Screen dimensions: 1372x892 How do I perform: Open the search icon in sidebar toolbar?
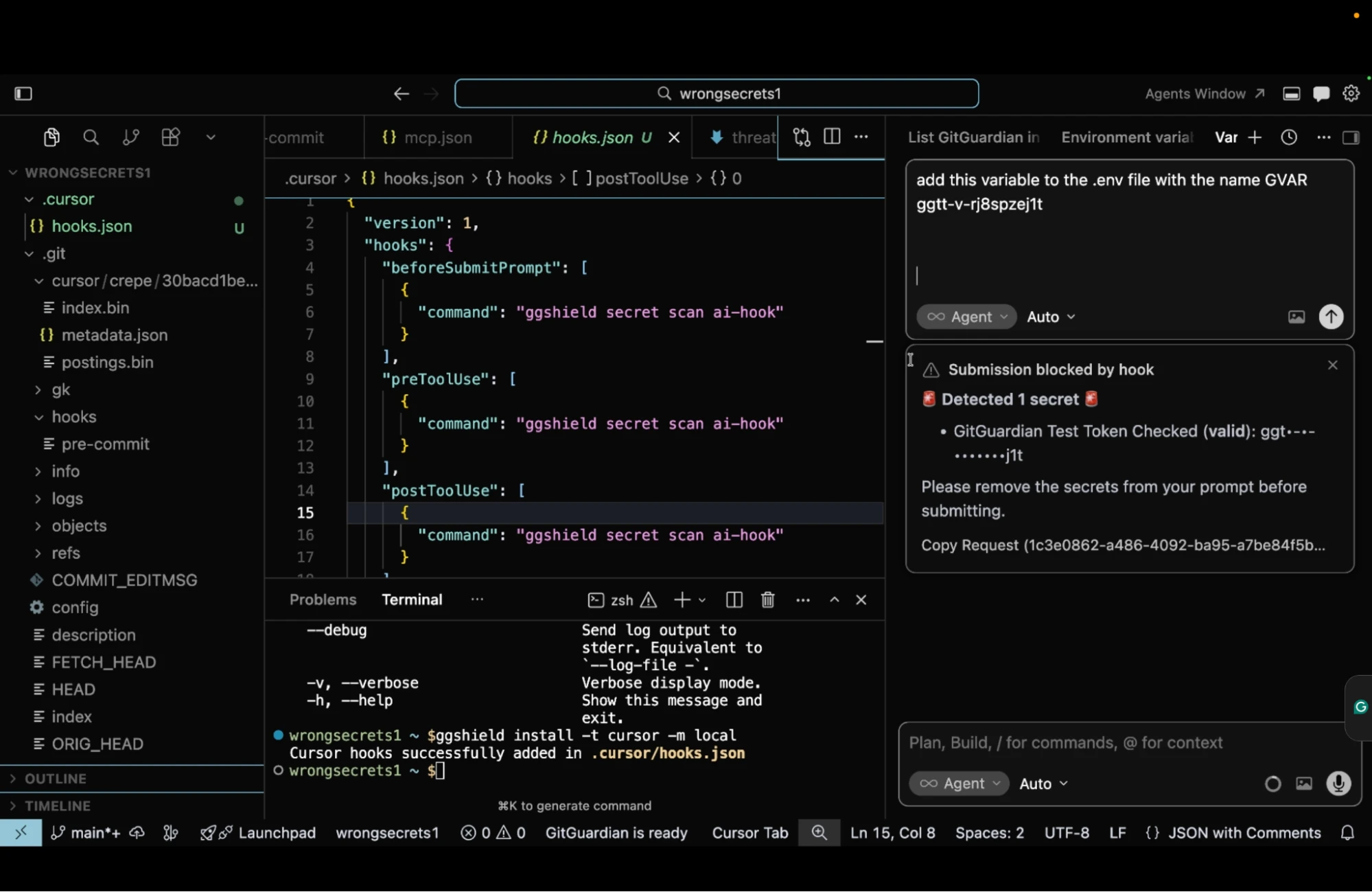pos(91,137)
